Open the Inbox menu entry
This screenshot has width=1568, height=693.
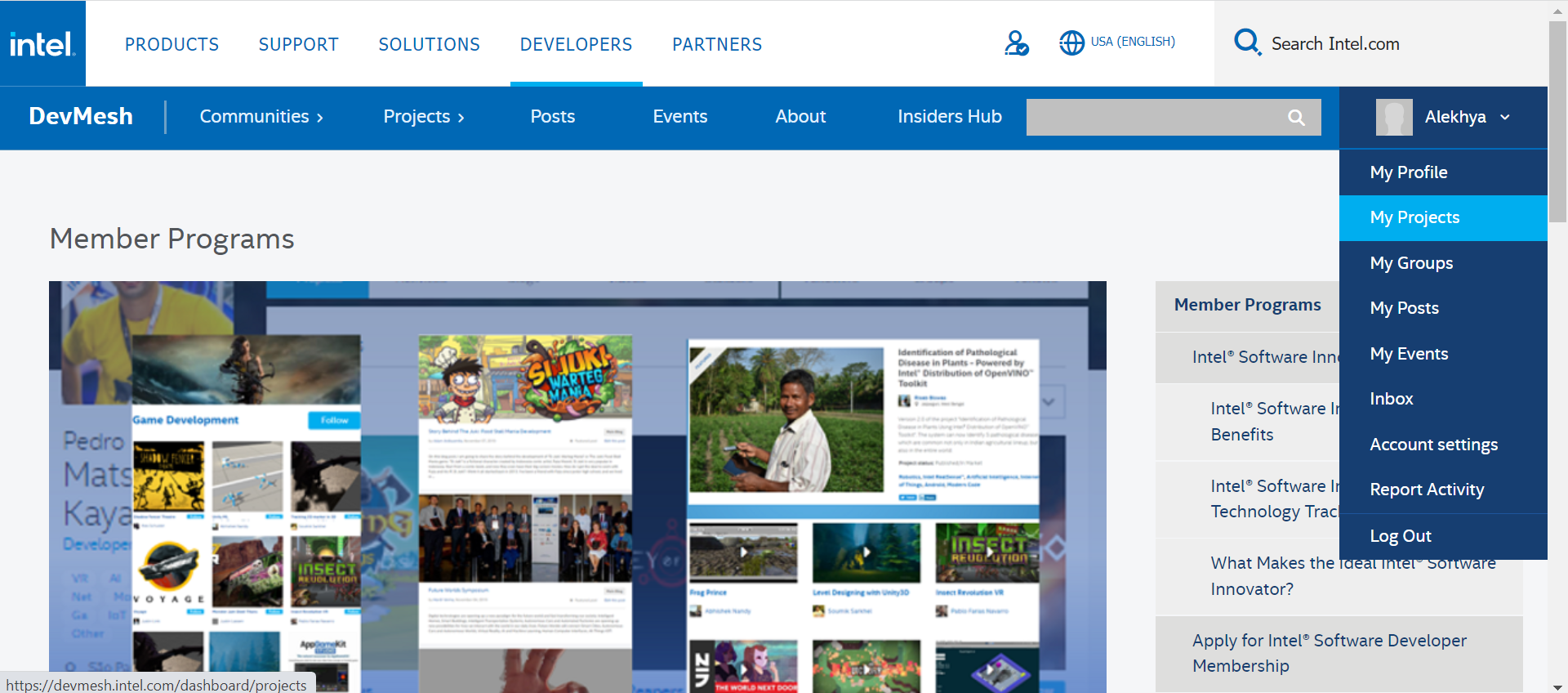(1391, 399)
